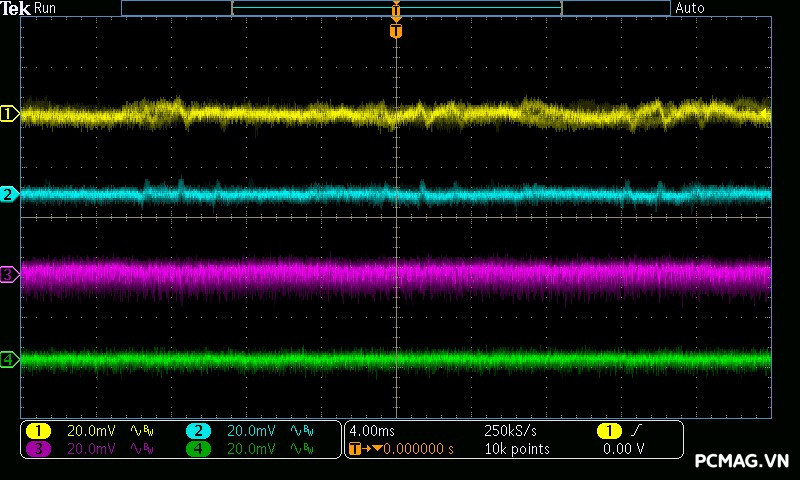Click the trigger source 1 badge with edge symbol
Viewport: 800px width, 480px height.
tap(609, 431)
